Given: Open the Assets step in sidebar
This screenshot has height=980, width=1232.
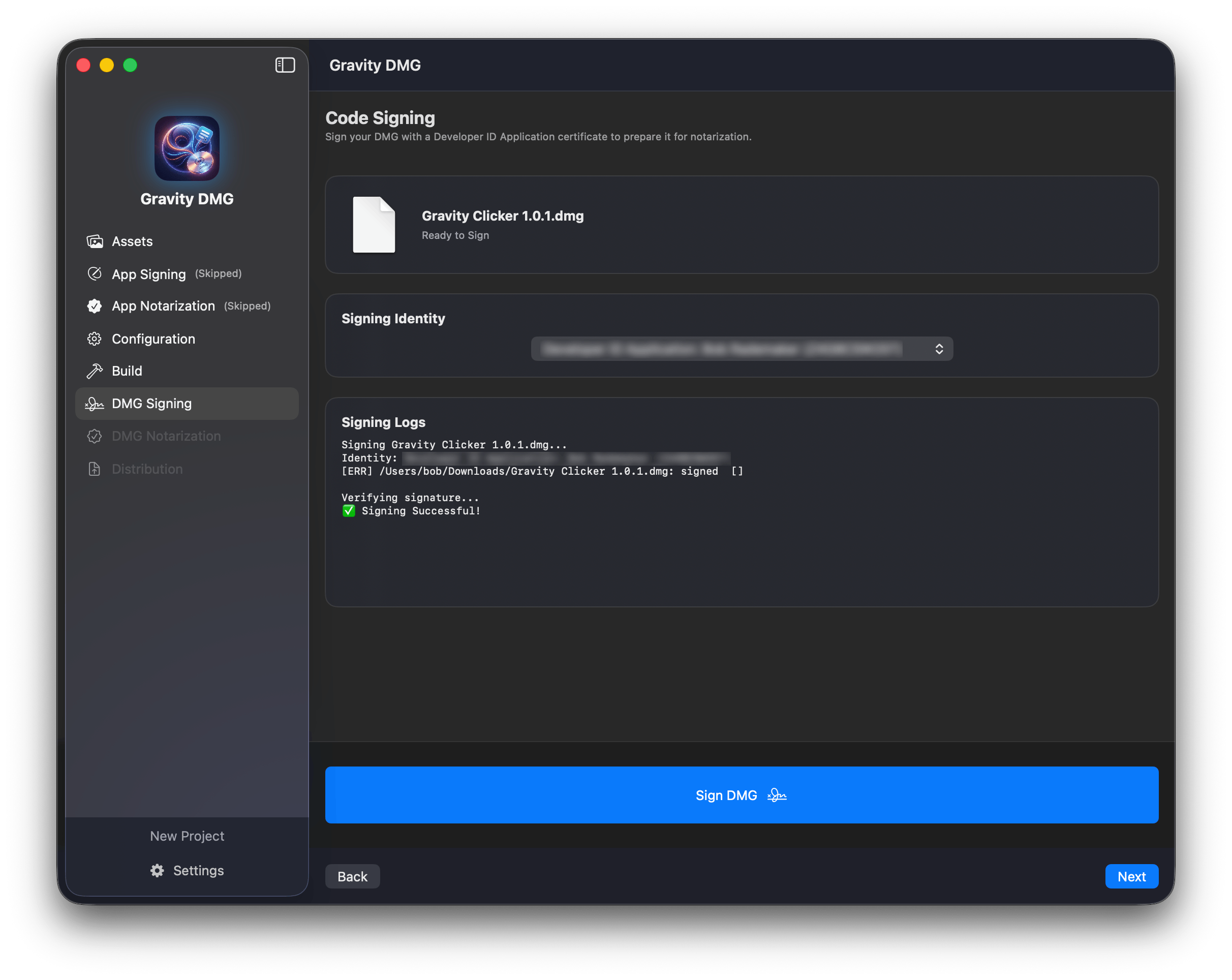Looking at the screenshot, I should click(133, 241).
